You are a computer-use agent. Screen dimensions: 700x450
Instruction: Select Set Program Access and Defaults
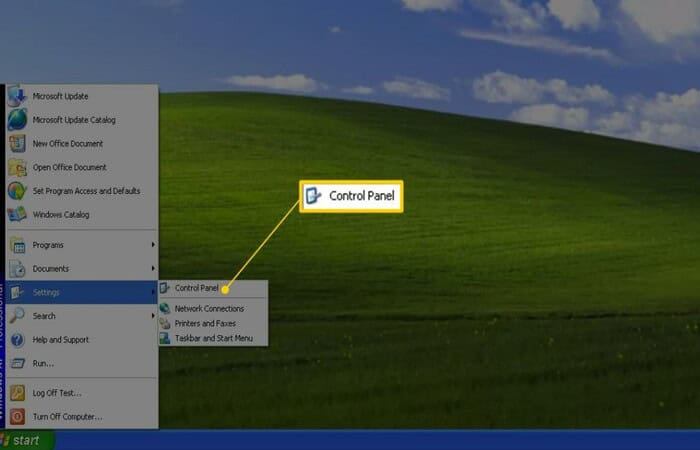click(x=82, y=191)
